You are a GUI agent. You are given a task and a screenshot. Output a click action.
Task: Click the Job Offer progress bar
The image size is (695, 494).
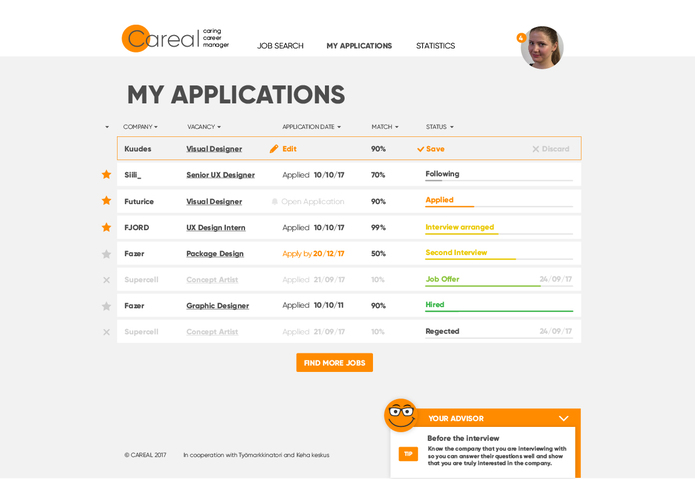499,286
